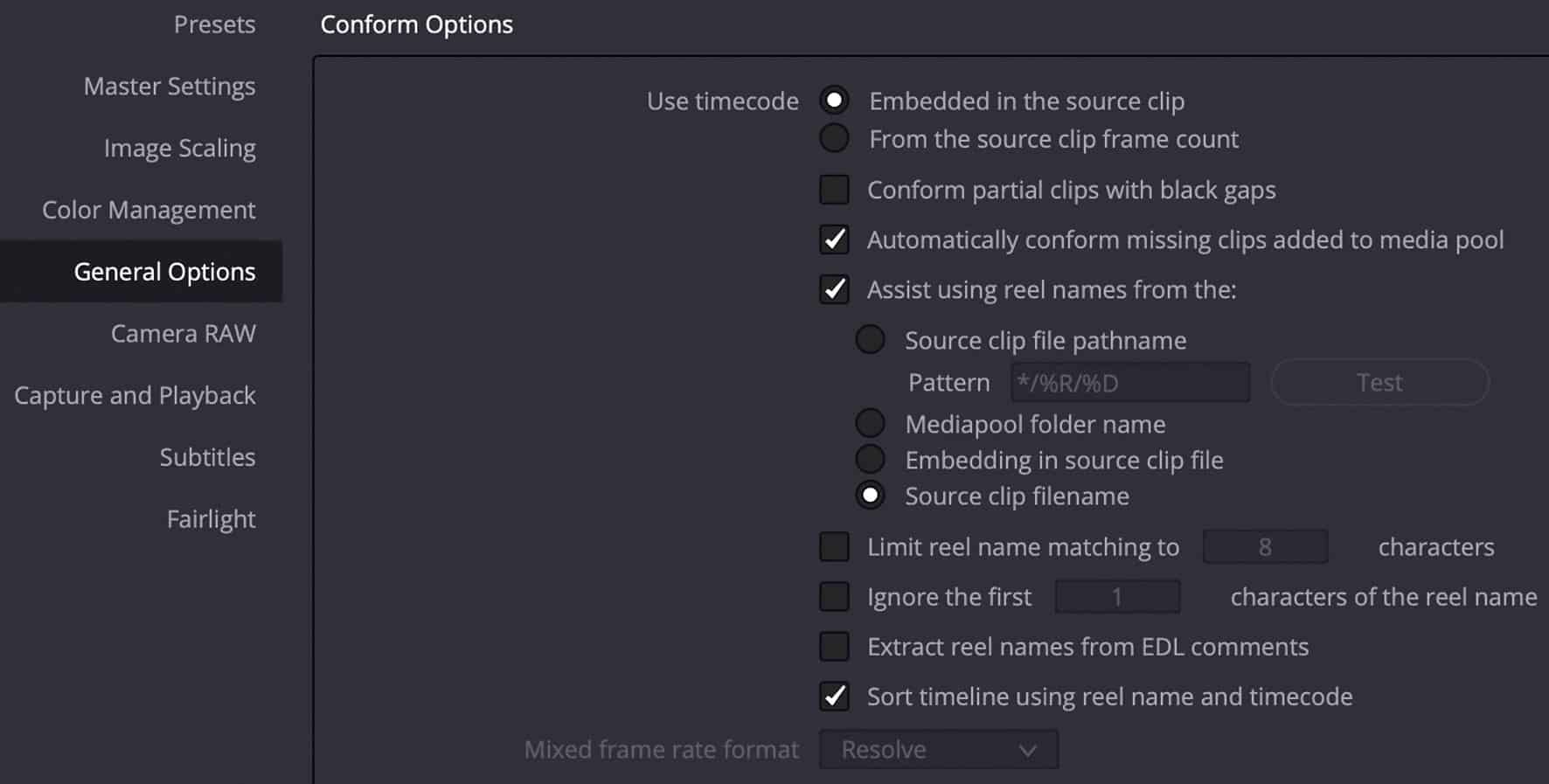The height and width of the screenshot is (784, 1549).
Task: Open the Color Management settings page
Action: coord(149,210)
